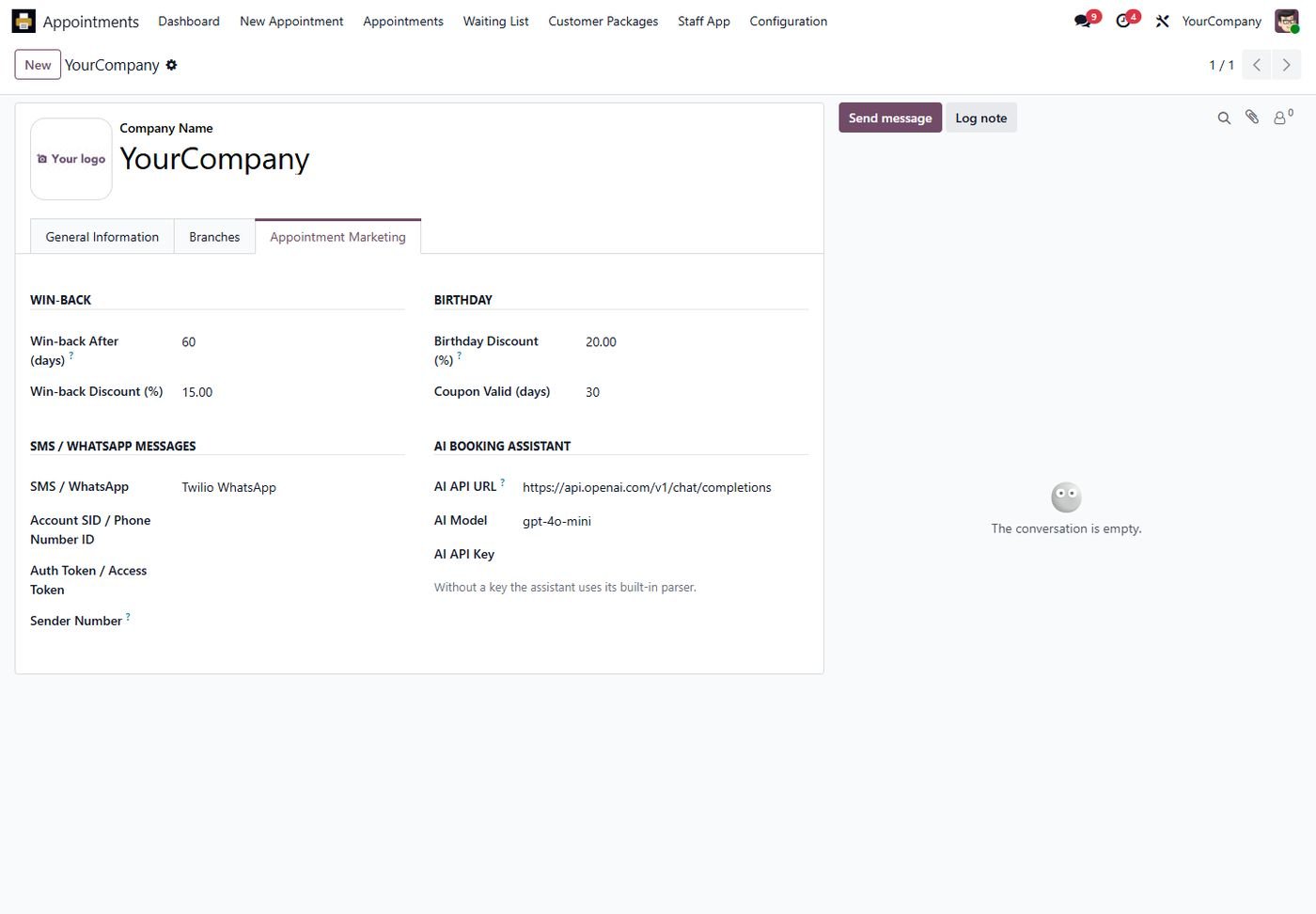This screenshot has height=914, width=1316.
Task: Click the Send message button
Action: tap(890, 118)
